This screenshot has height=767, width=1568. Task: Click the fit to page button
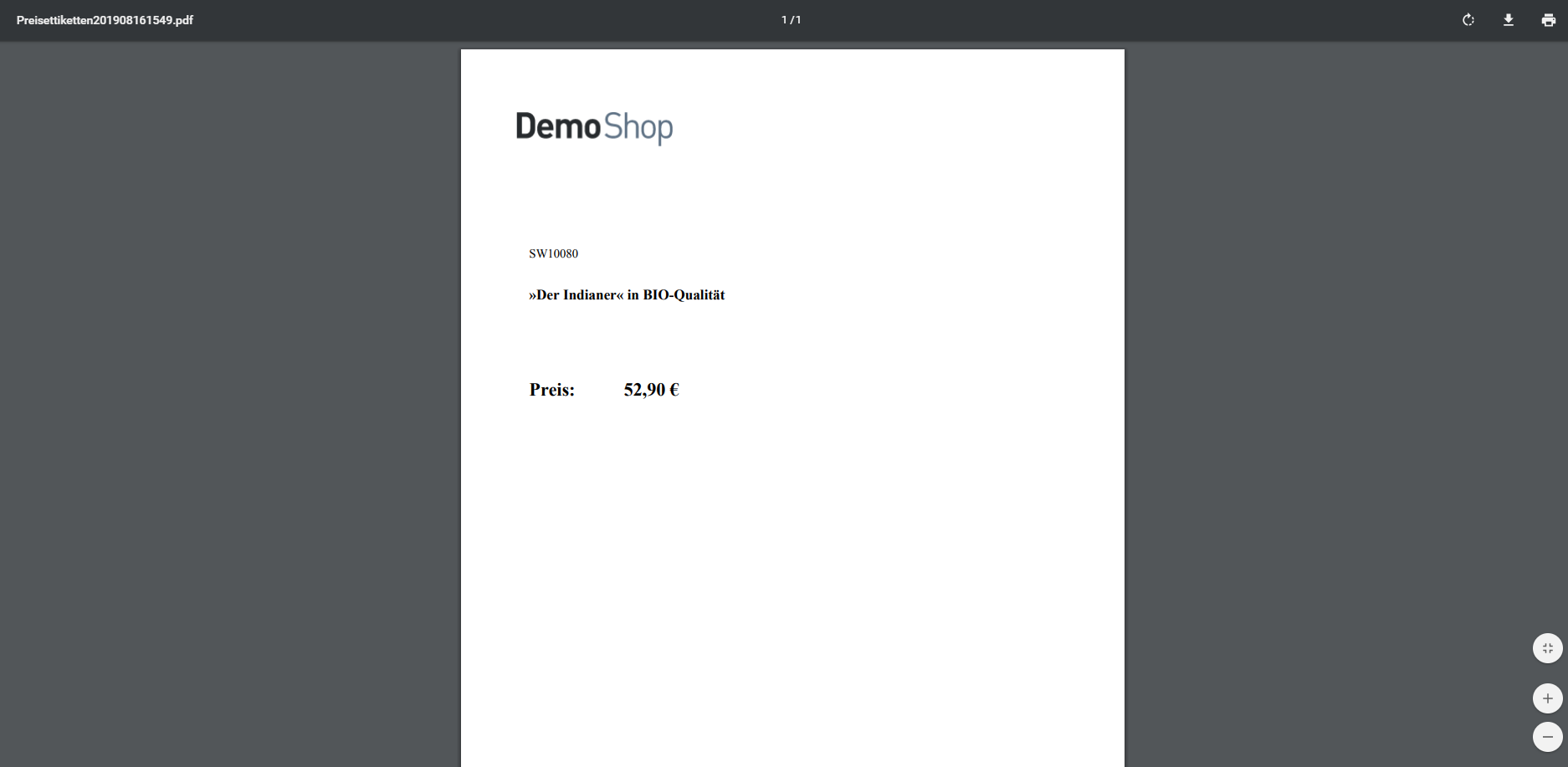pos(1547,648)
